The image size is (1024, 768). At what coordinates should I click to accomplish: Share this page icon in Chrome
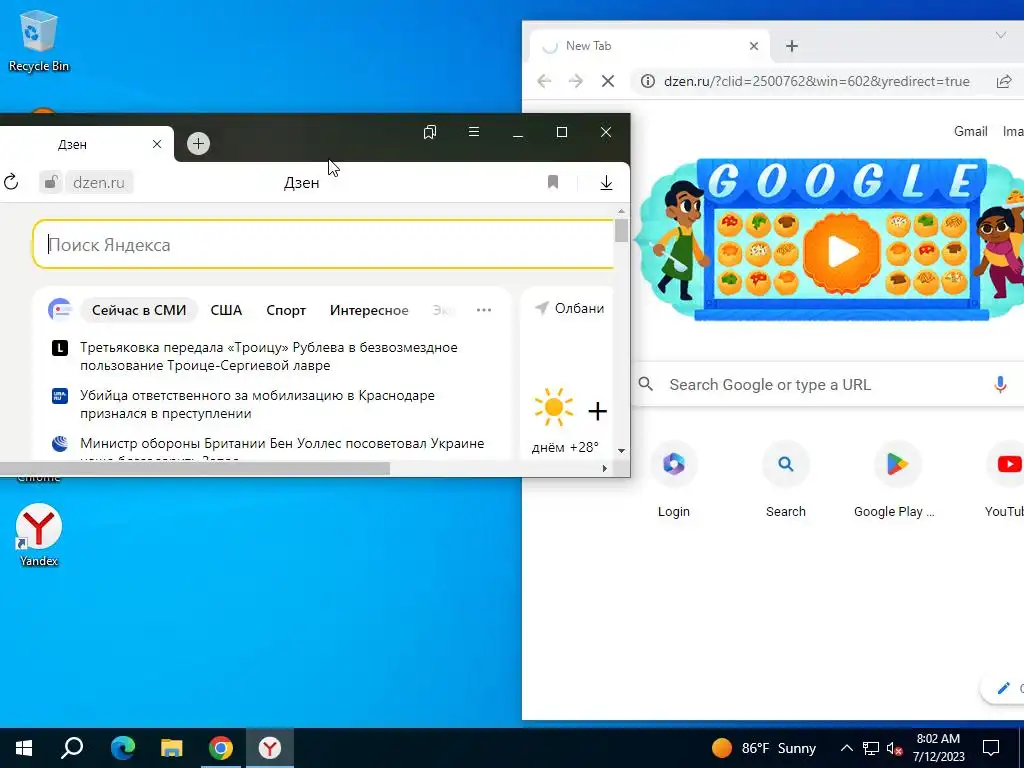coord(1004,81)
